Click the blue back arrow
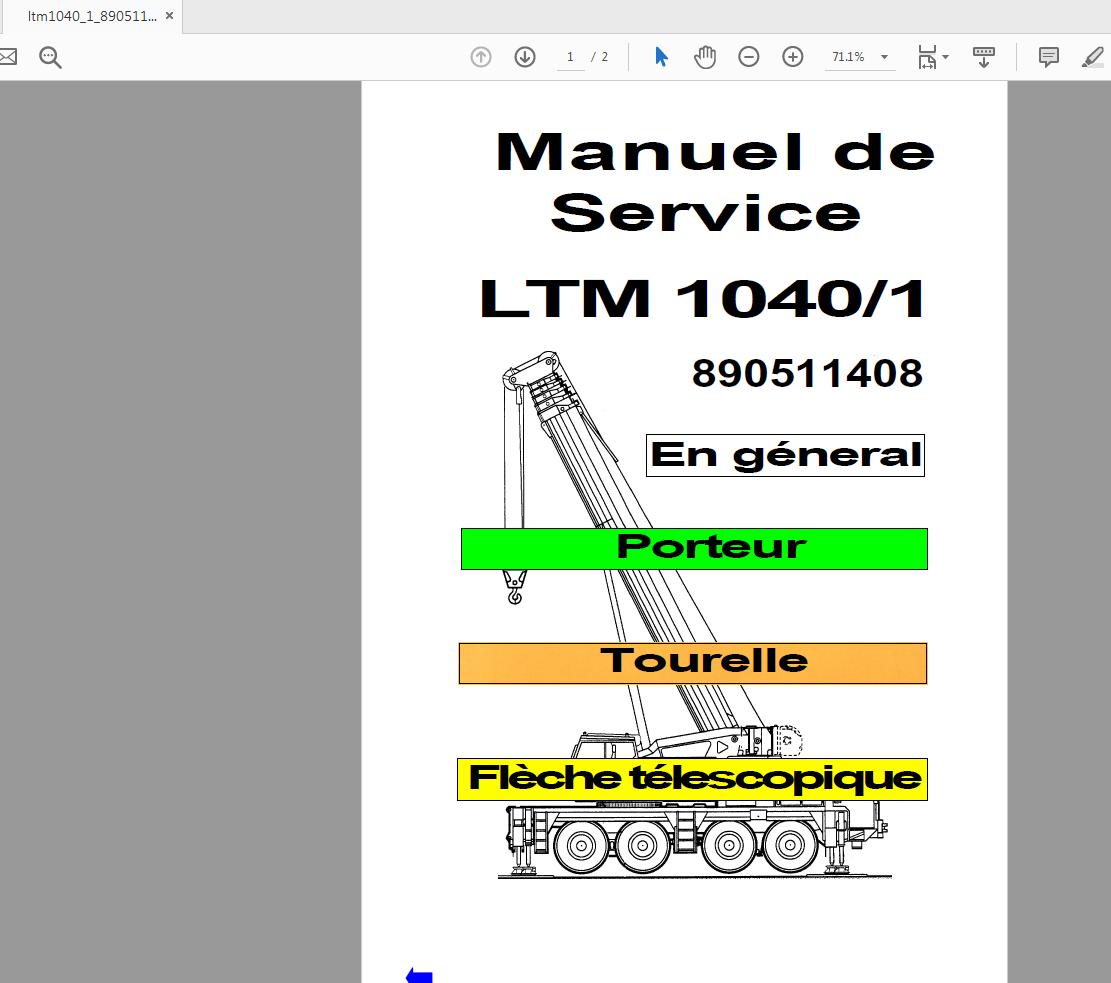The image size is (1111, 983). click(419, 975)
